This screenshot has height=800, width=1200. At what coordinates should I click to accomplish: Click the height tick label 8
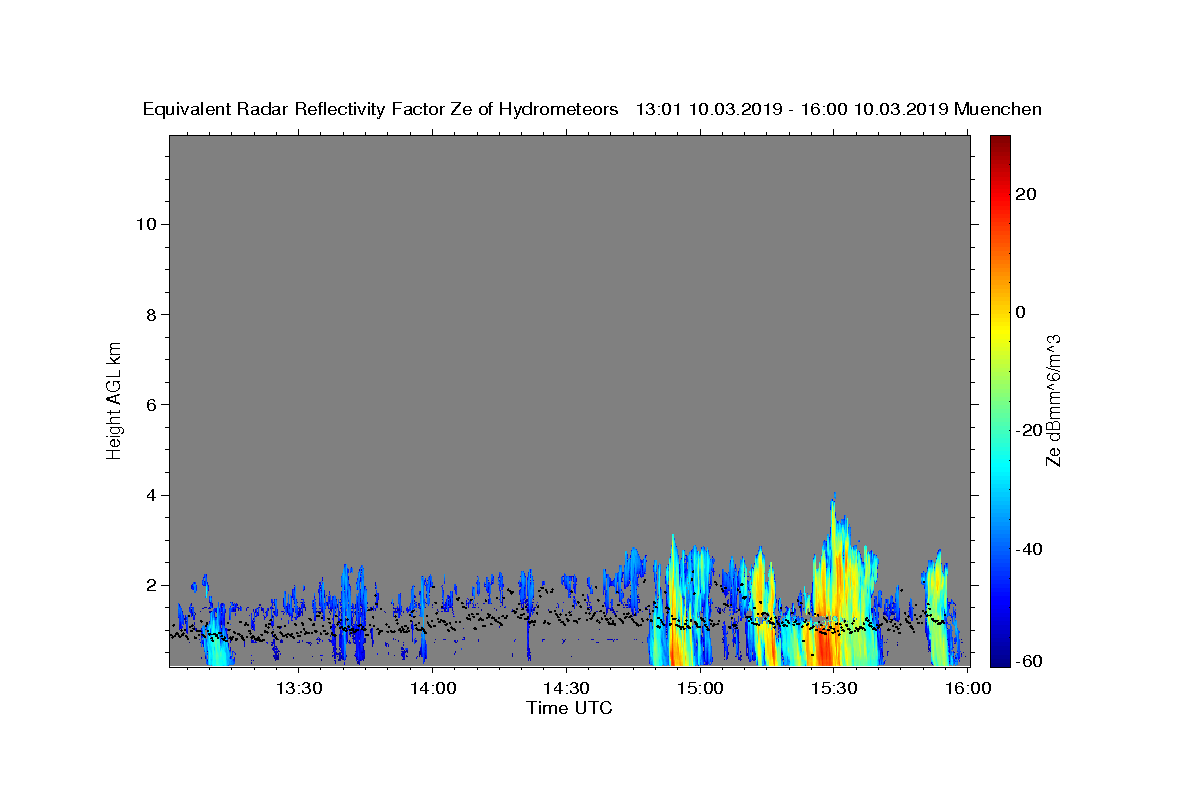click(x=151, y=314)
